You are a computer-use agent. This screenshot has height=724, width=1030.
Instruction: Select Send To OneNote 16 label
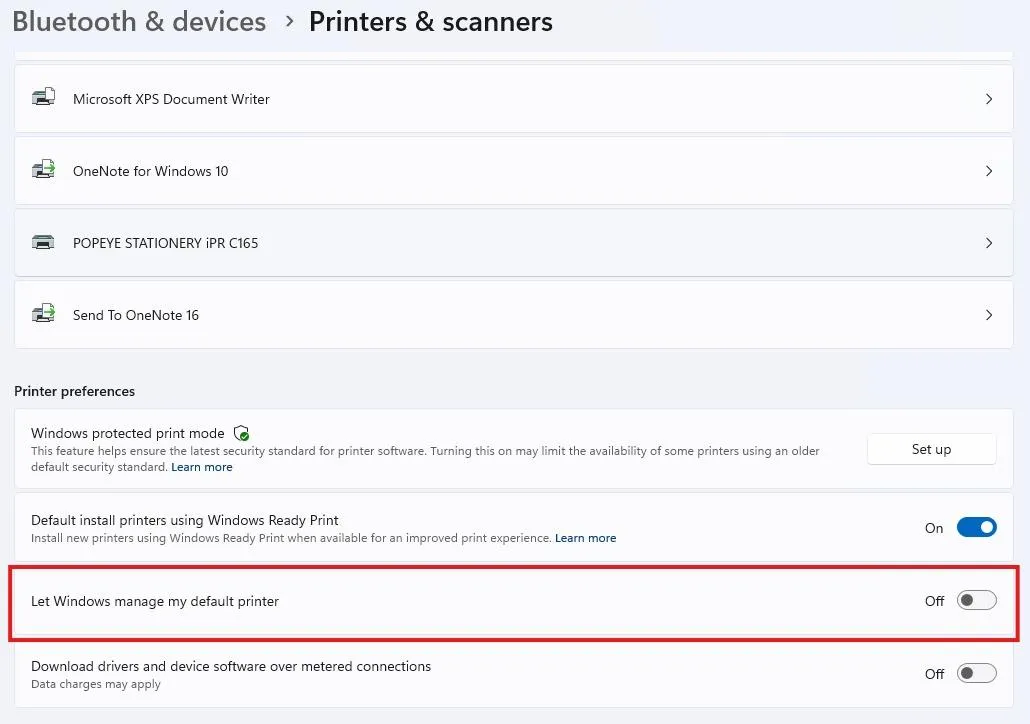(135, 315)
